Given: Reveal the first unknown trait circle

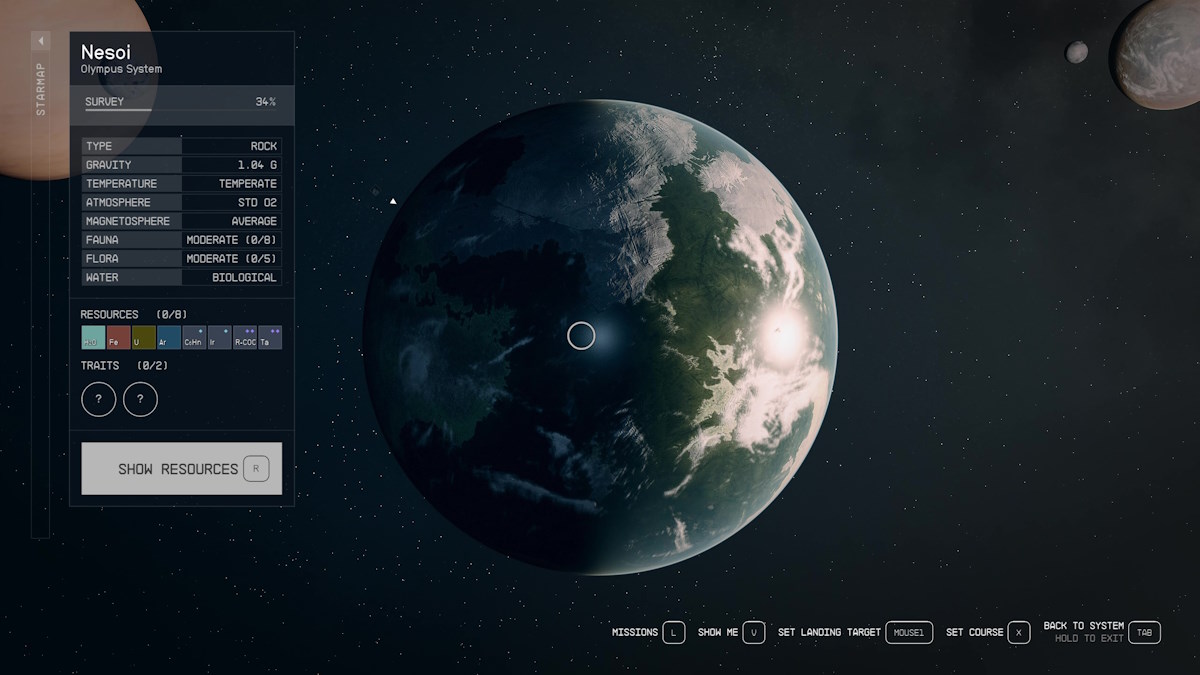Looking at the screenshot, I should (x=98, y=399).
